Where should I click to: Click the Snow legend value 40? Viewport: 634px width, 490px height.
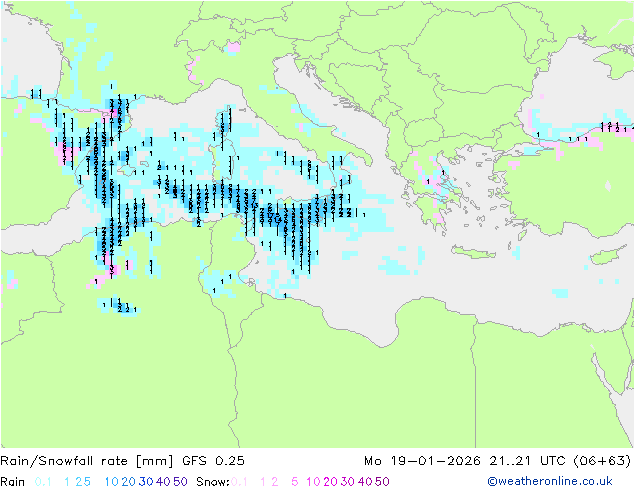tap(365, 482)
